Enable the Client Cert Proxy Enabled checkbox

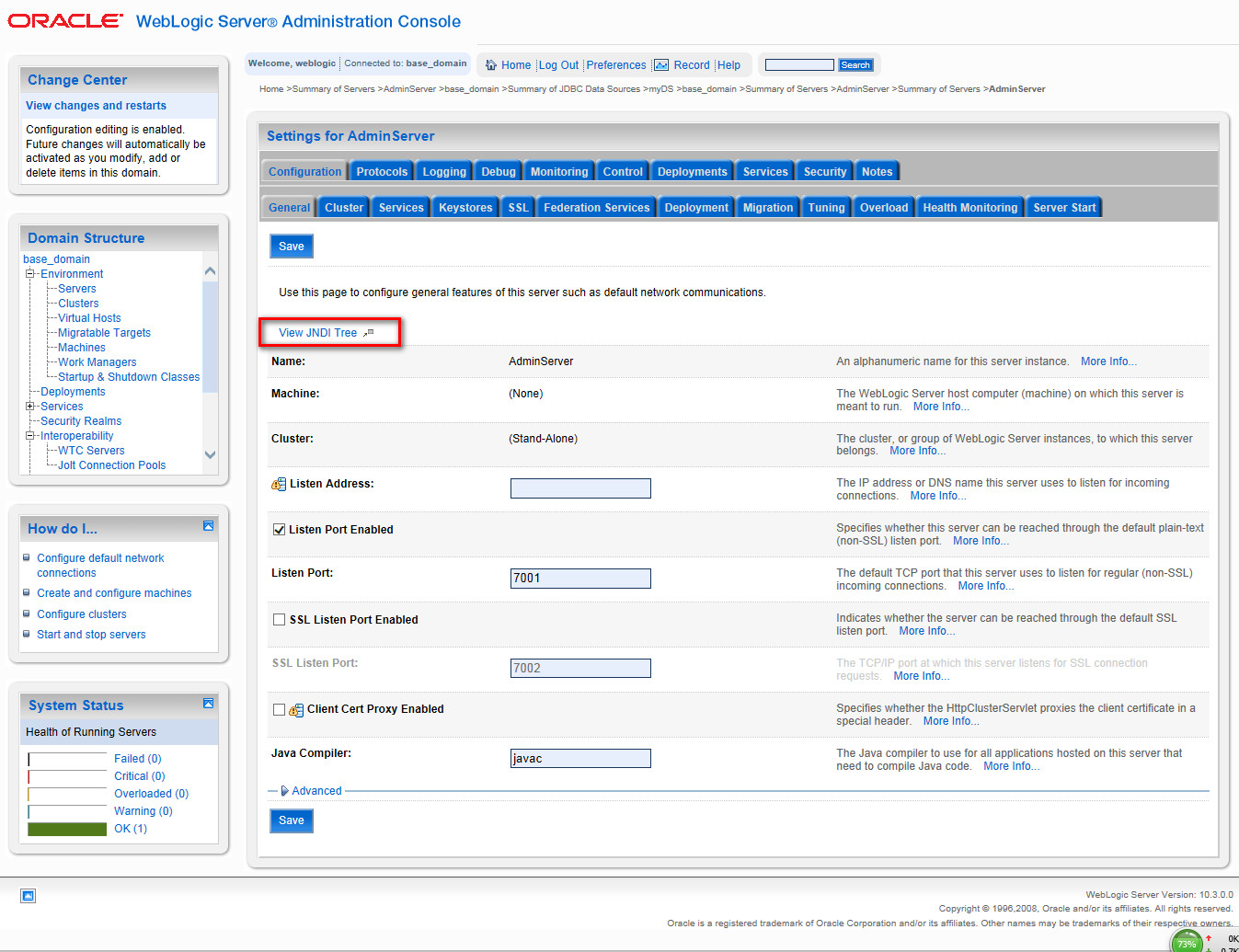pyautogui.click(x=279, y=710)
